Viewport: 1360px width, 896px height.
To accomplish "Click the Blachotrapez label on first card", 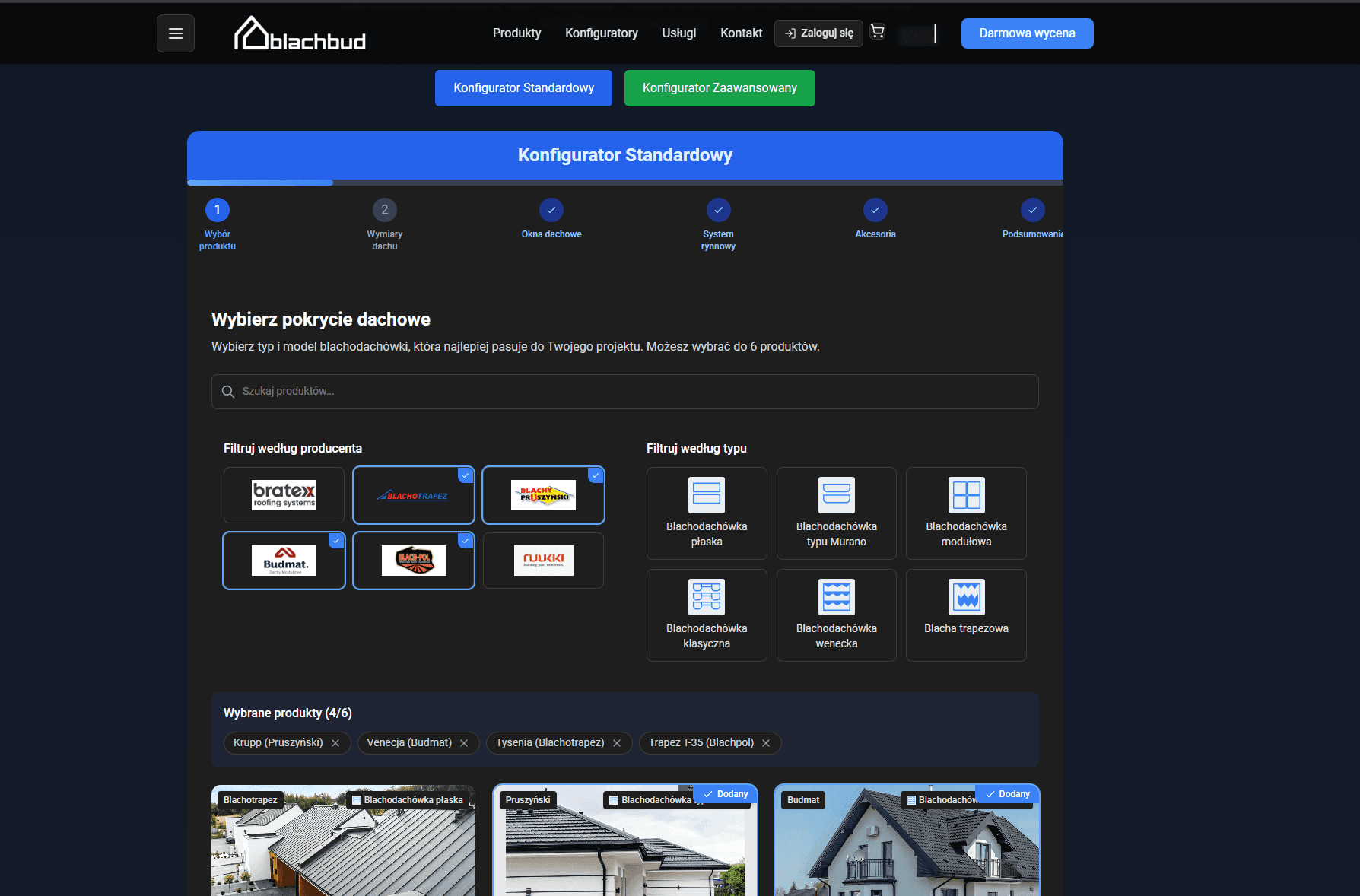I will coord(250,800).
